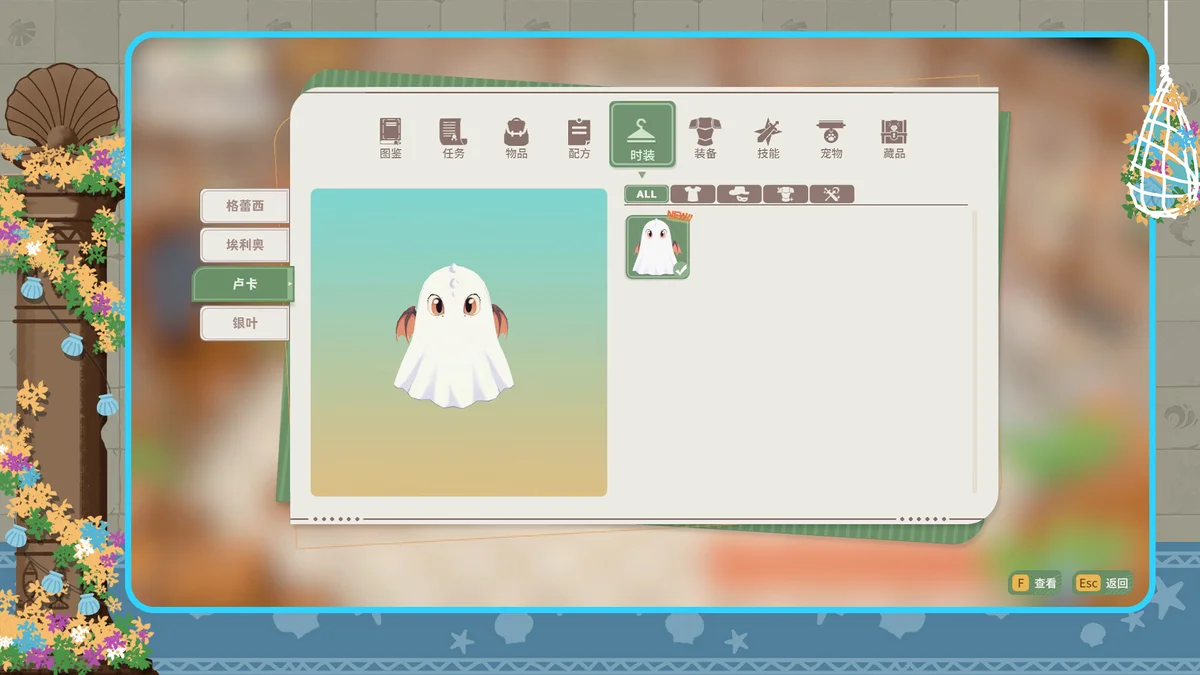
Task: Filter costumes by T-shirt clothing
Action: pyautogui.click(x=693, y=194)
